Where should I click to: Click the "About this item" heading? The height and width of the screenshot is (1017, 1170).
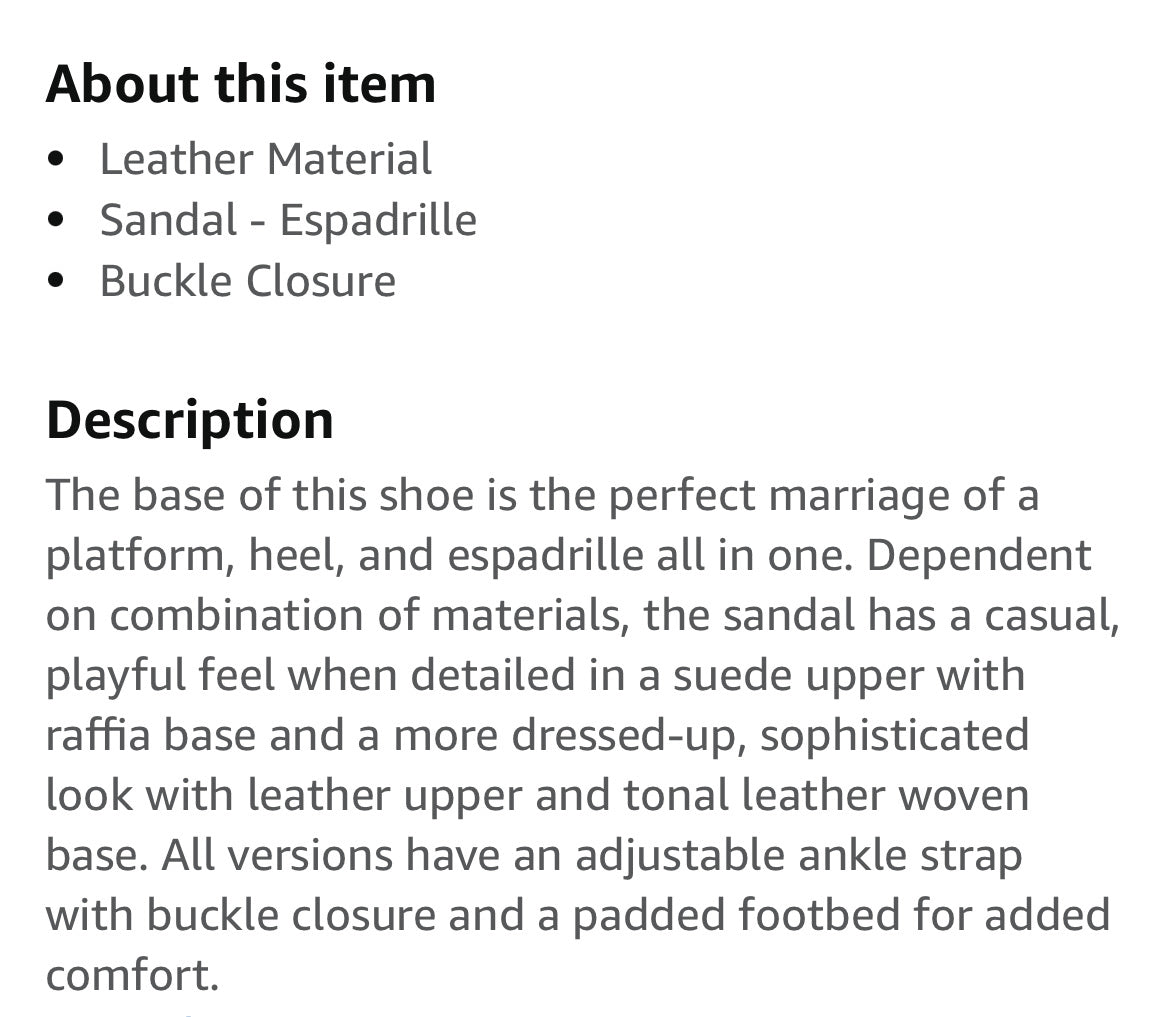pos(241,83)
